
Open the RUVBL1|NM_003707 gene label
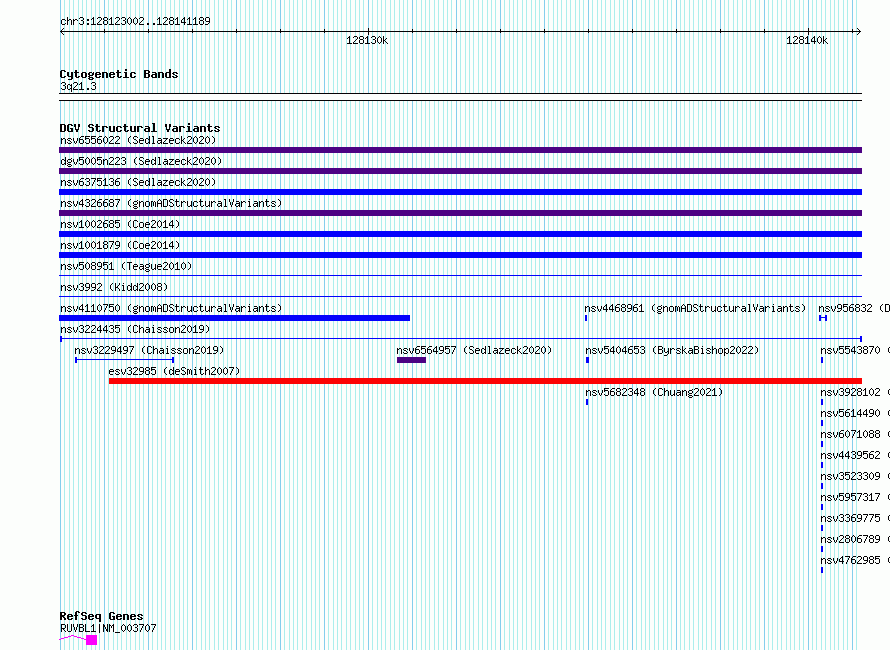tap(108, 628)
